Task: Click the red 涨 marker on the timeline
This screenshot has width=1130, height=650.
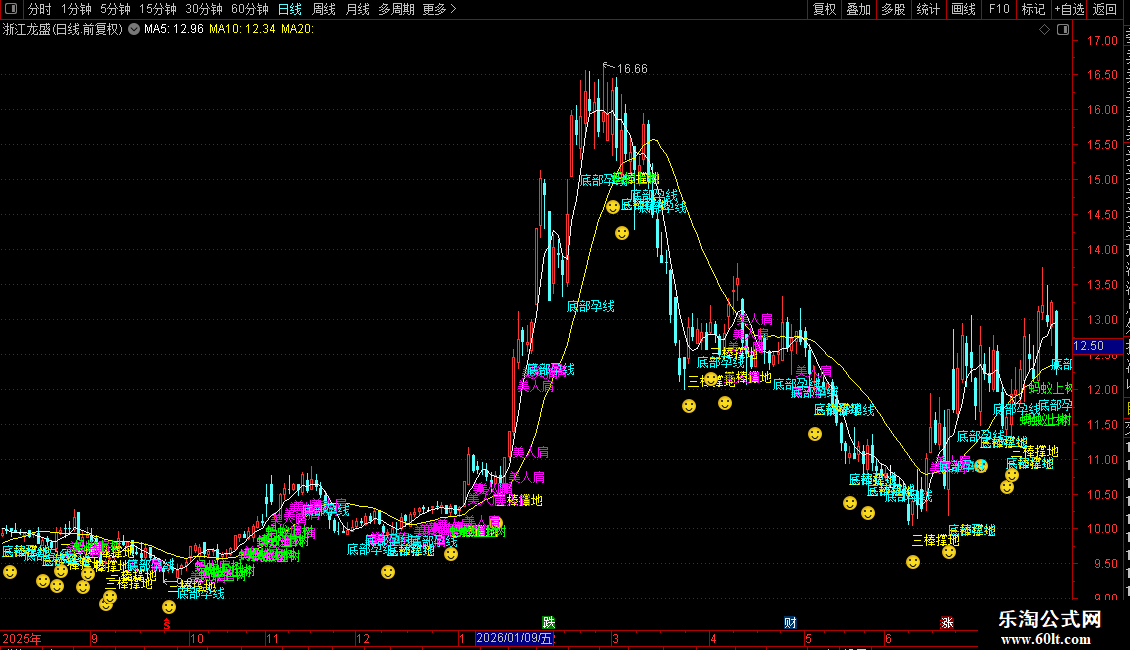Action: pyautogui.click(x=947, y=623)
